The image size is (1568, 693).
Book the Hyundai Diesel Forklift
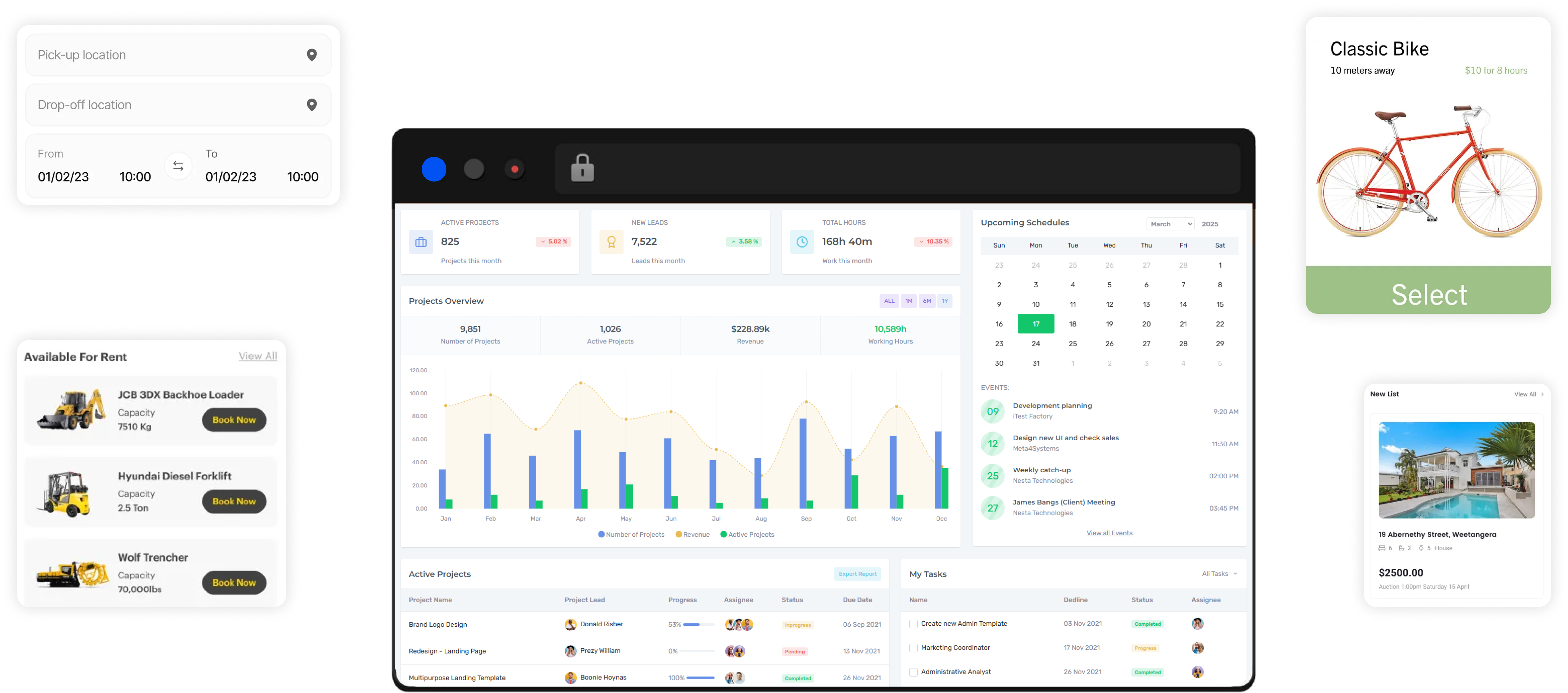[x=234, y=501]
